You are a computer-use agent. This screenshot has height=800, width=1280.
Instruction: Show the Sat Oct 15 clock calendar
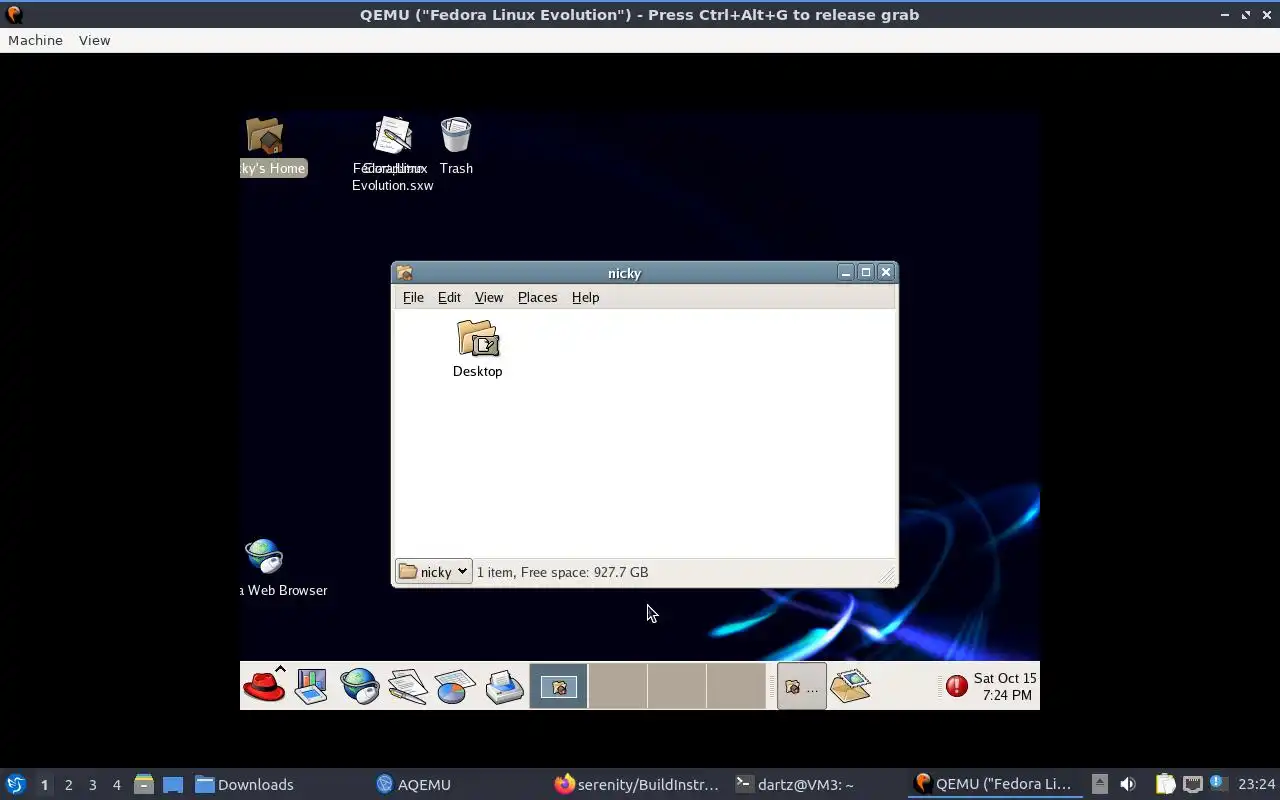click(1005, 686)
